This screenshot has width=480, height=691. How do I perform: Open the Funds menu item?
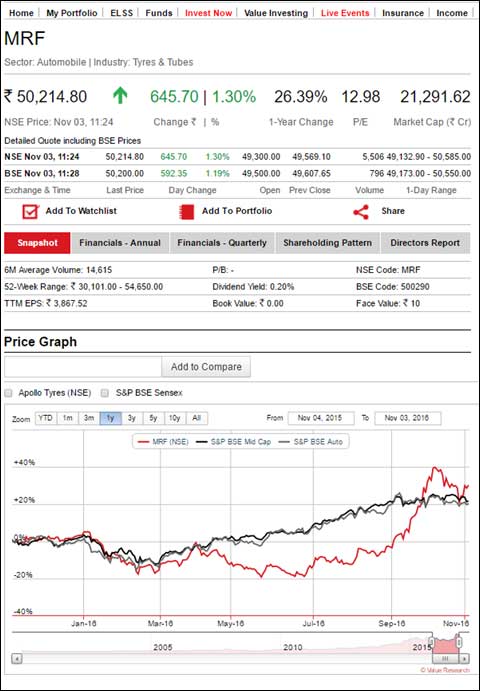[159, 13]
